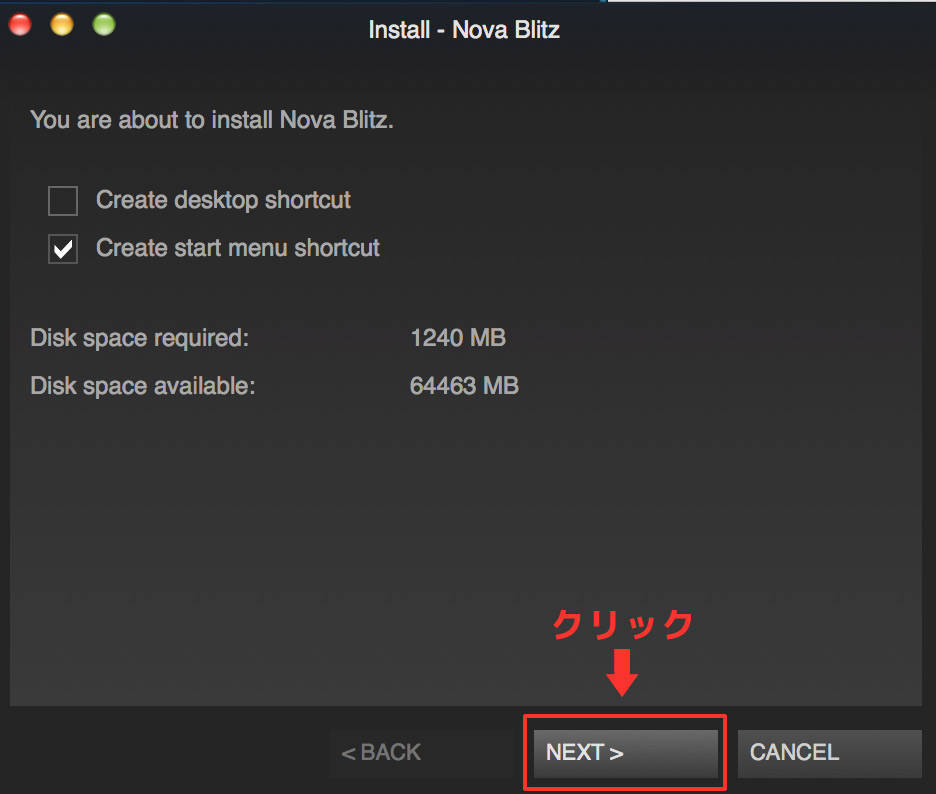Viewport: 936px width, 794px height.
Task: Click the Create desktop shortcut label text
Action: (x=223, y=200)
